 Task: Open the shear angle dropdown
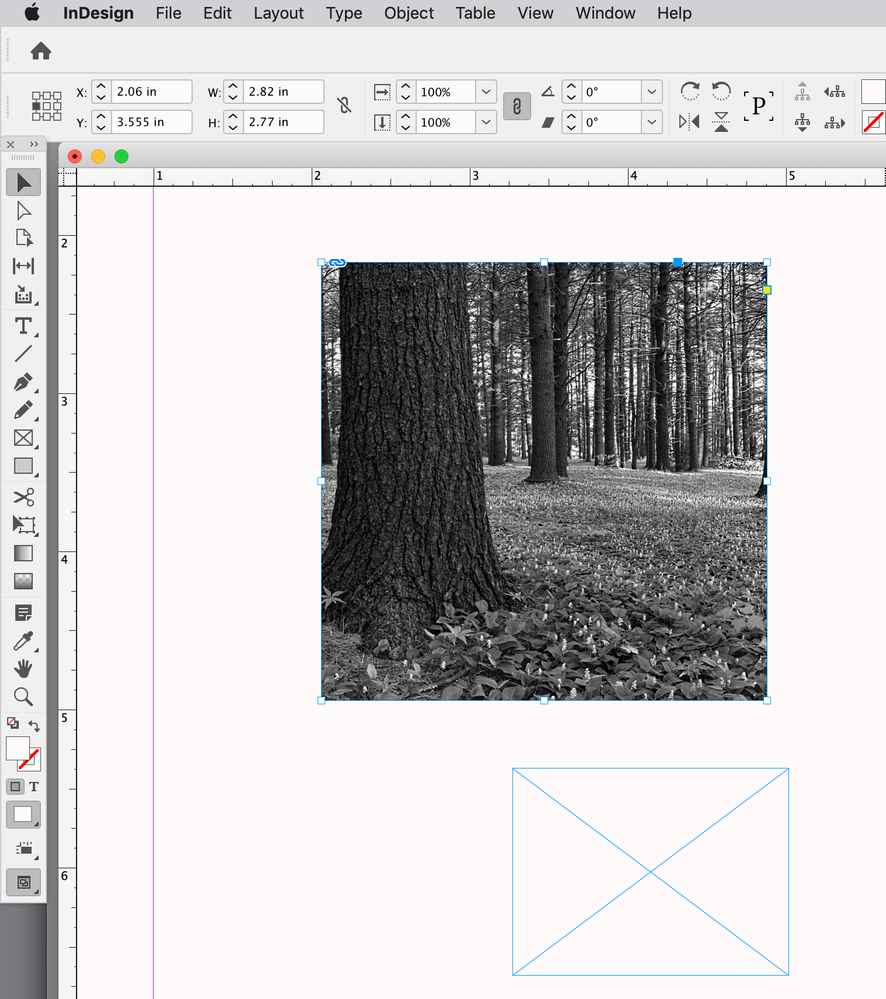(652, 122)
